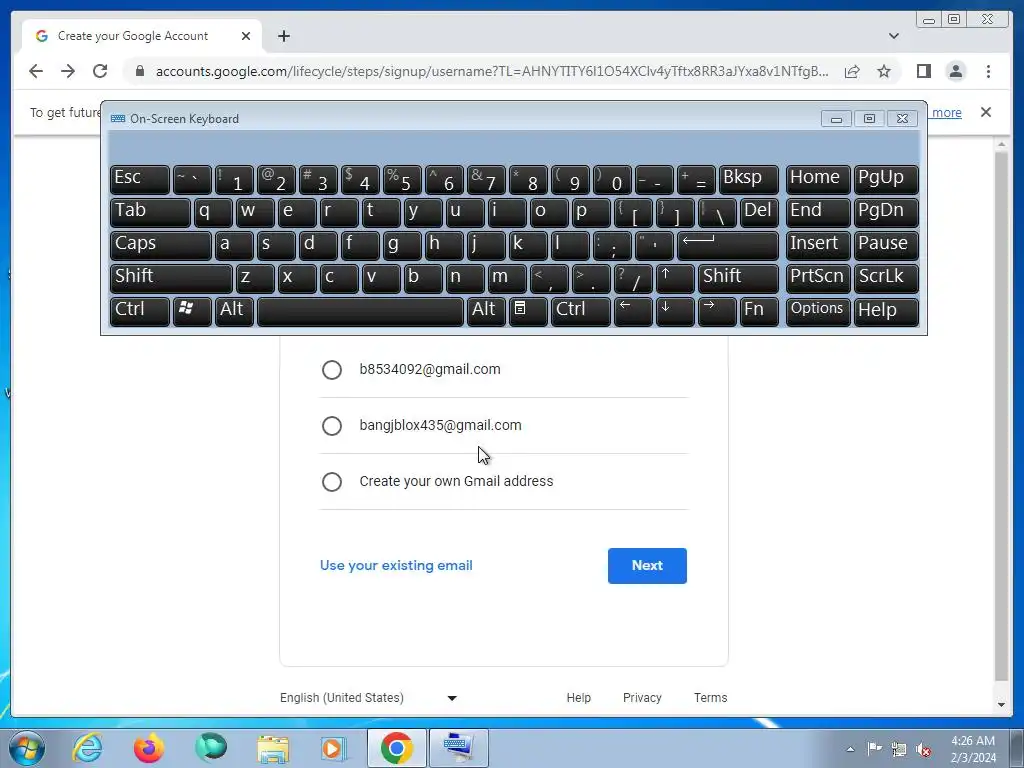Show hidden tray icons arrow

click(x=850, y=749)
